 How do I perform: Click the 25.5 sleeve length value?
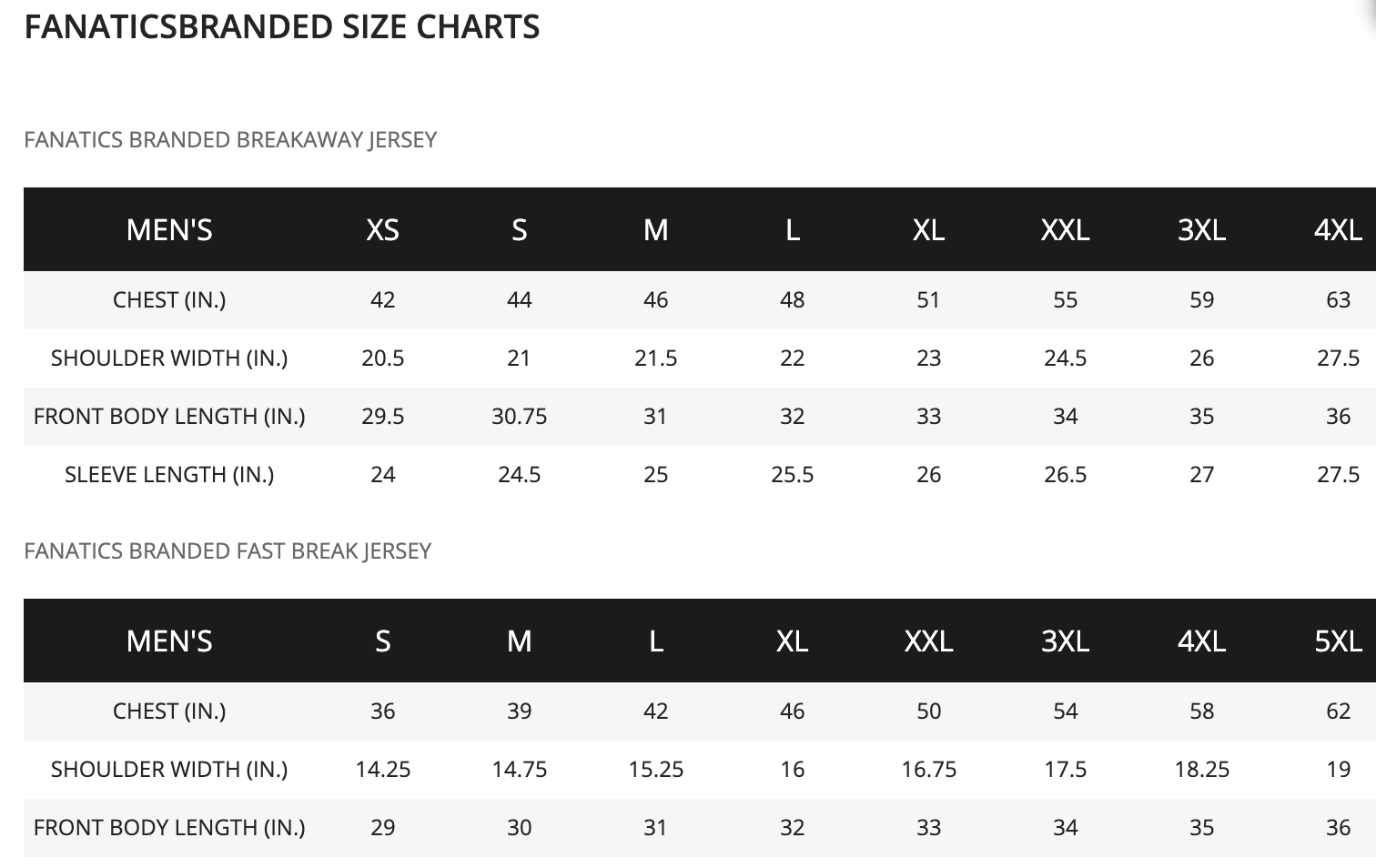(792, 475)
